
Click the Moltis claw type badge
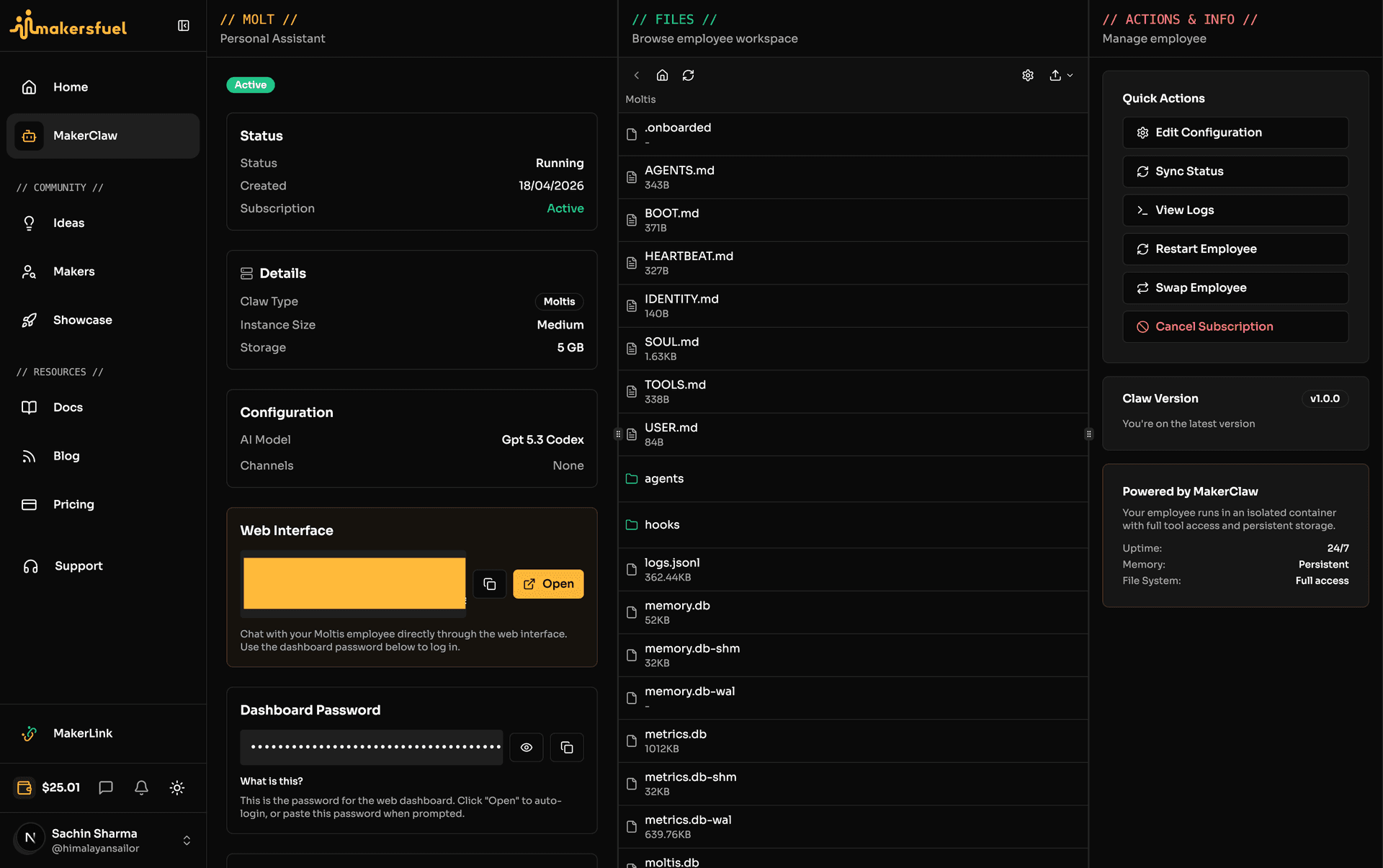coord(559,302)
